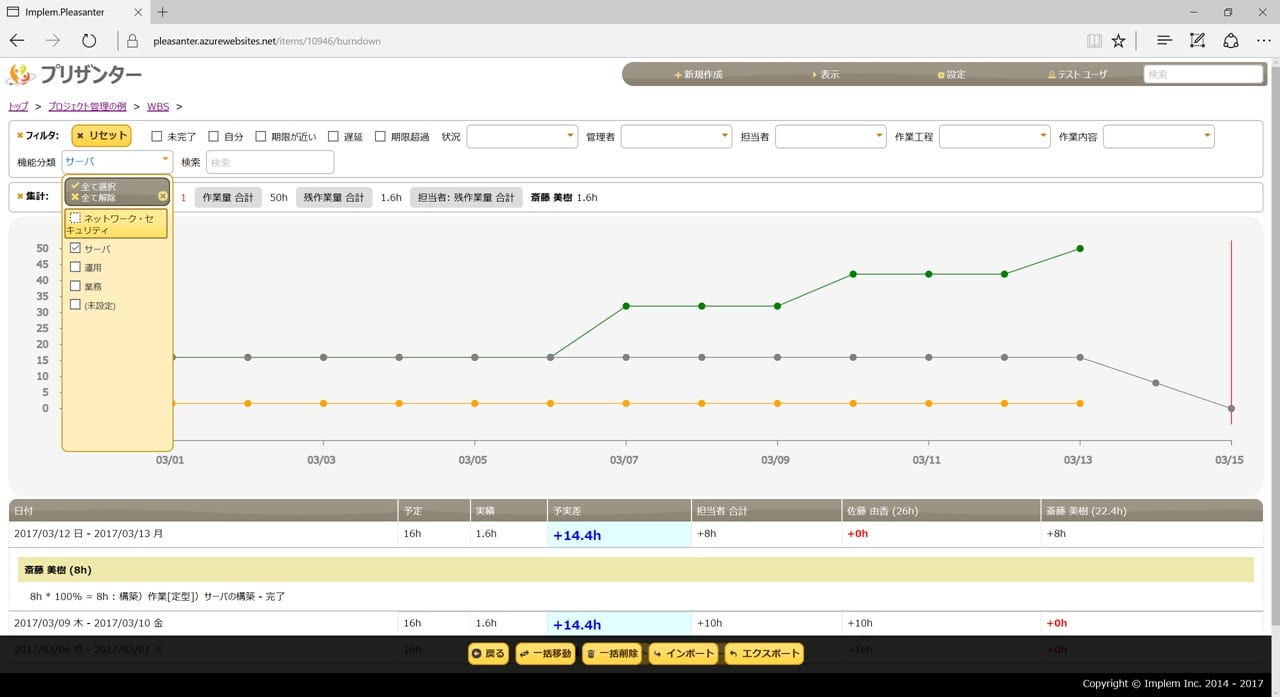This screenshot has width=1280, height=697.
Task: Click the browser share icon
Action: [x=1232, y=41]
